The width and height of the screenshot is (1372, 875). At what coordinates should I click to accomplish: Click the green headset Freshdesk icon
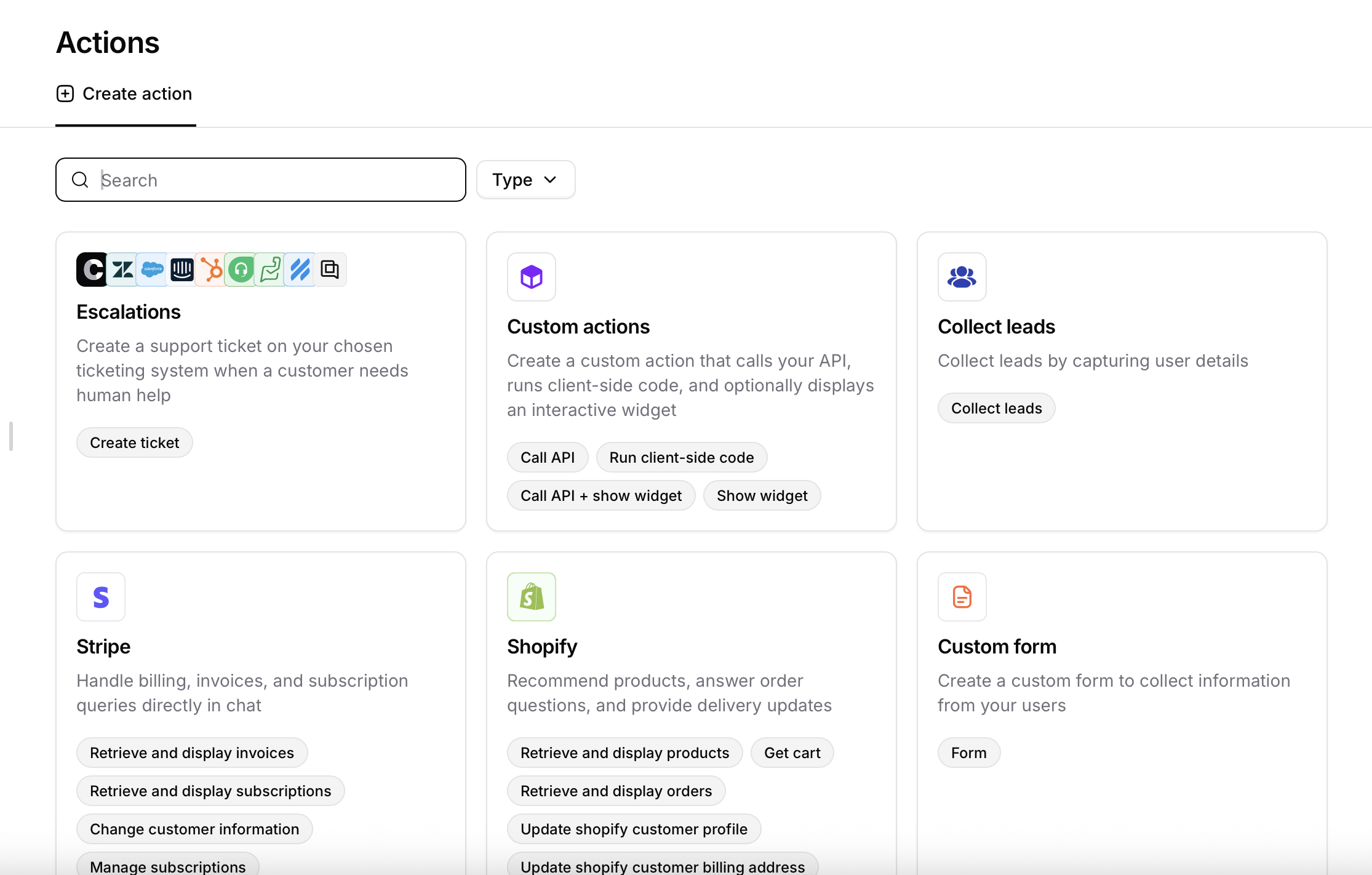click(x=241, y=270)
